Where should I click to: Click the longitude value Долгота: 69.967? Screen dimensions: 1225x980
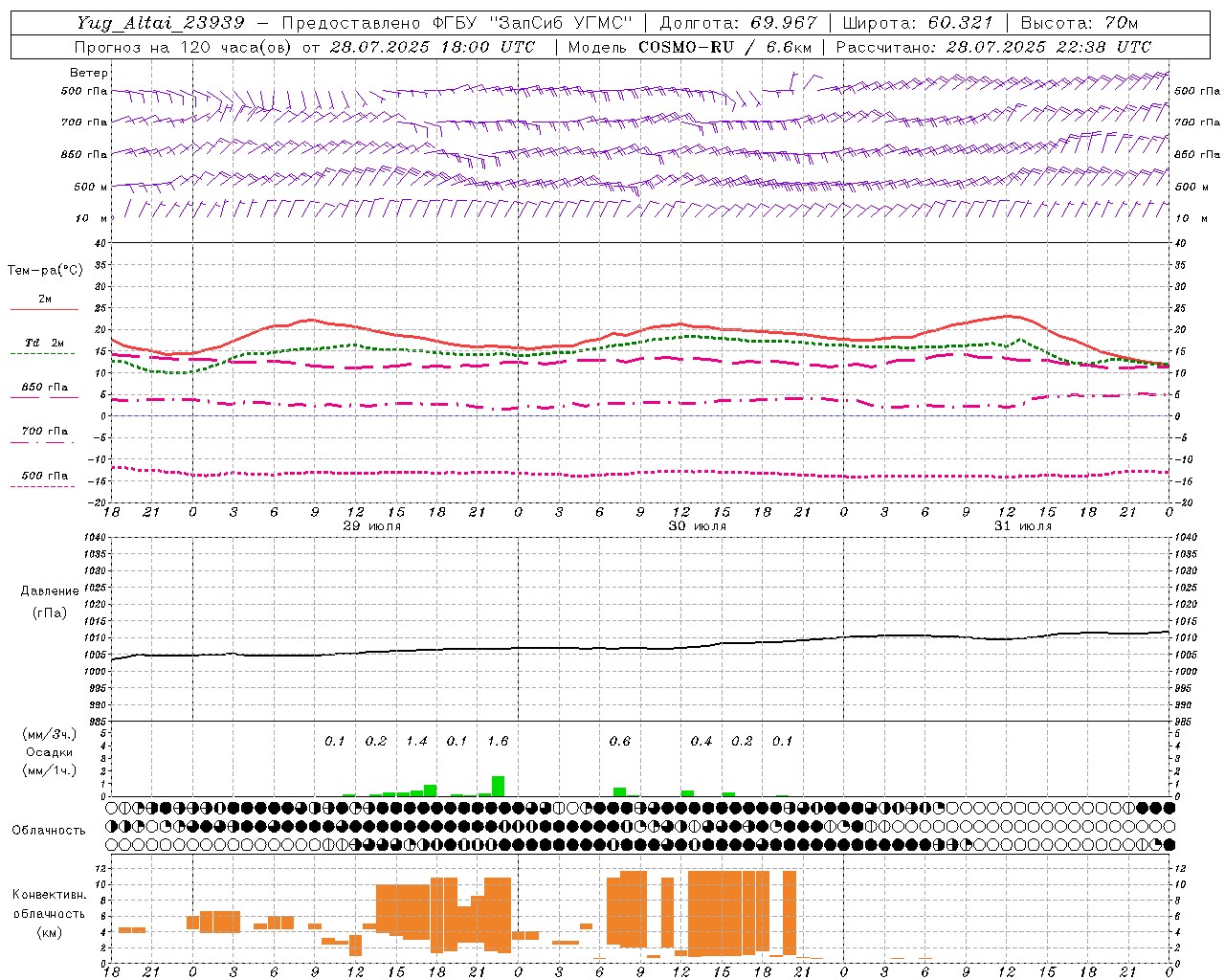(x=738, y=23)
